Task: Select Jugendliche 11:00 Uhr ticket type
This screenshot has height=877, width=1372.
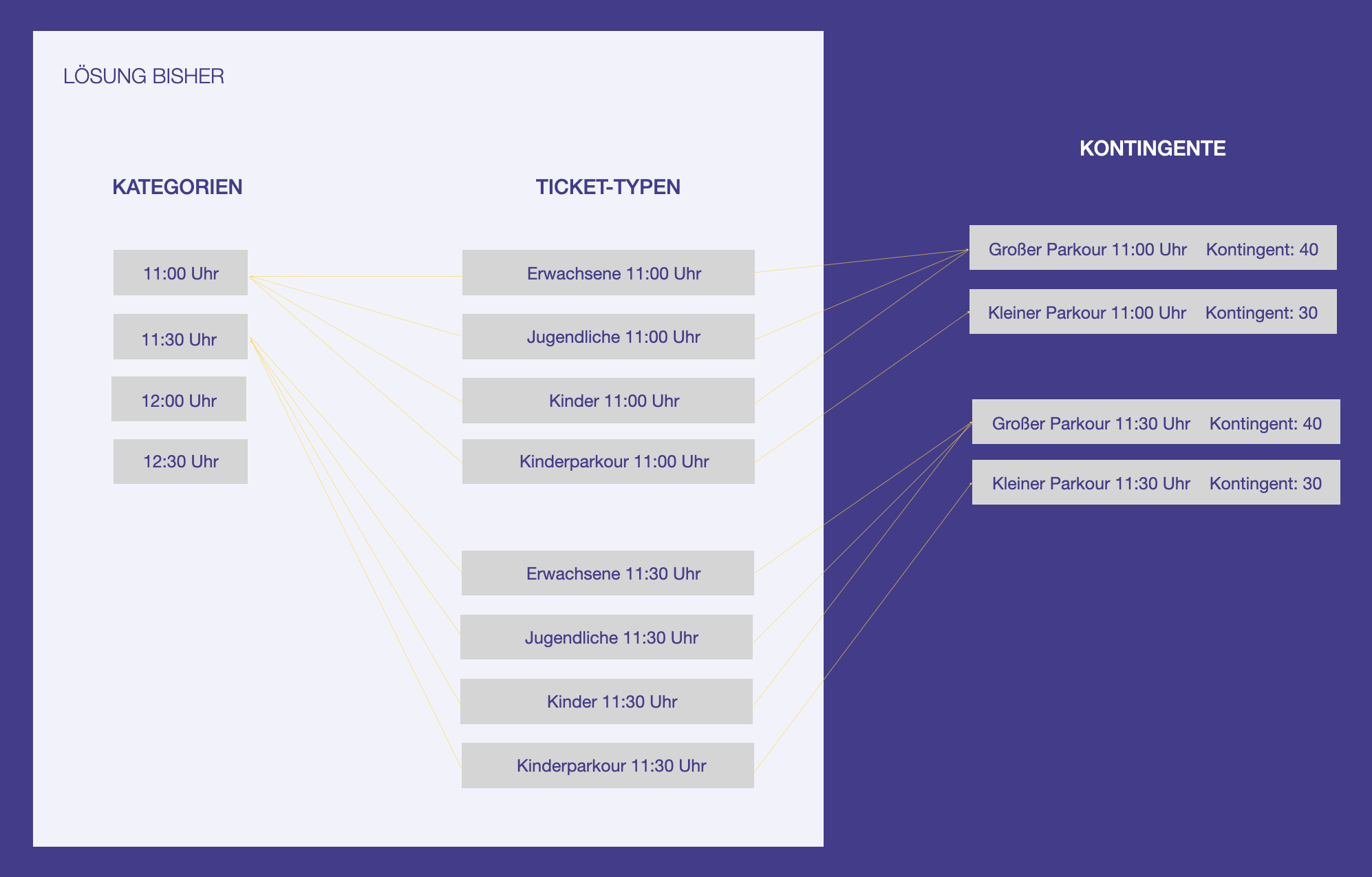Action: pyautogui.click(x=608, y=337)
